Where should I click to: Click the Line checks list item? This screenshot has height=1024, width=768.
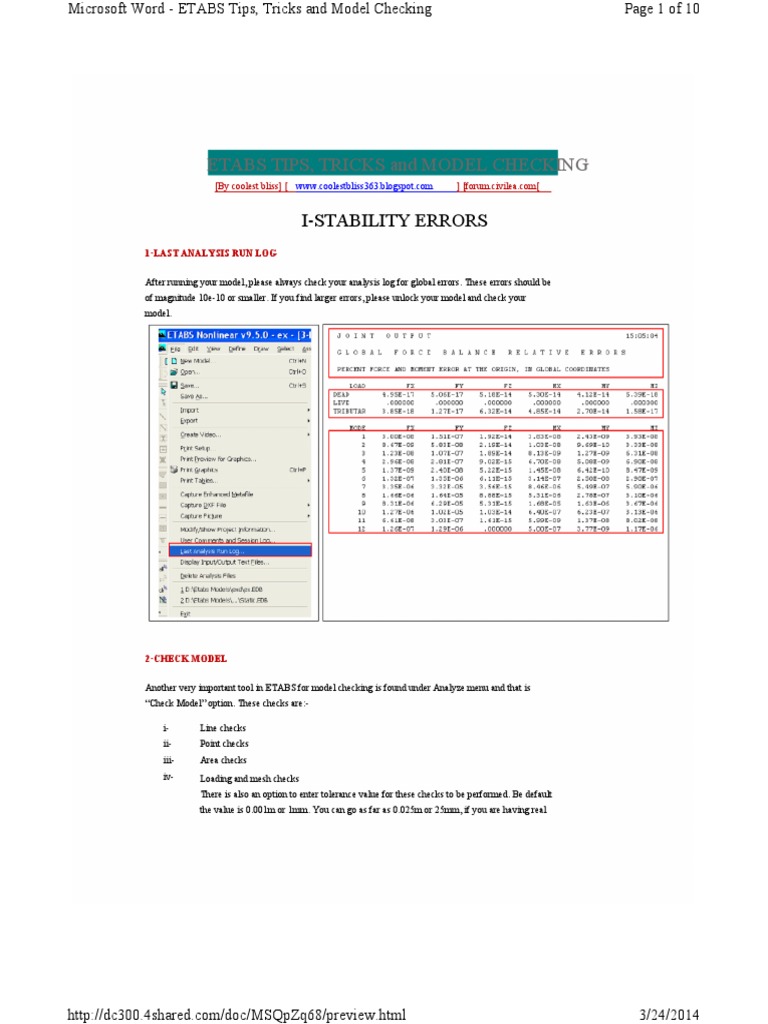(x=223, y=728)
